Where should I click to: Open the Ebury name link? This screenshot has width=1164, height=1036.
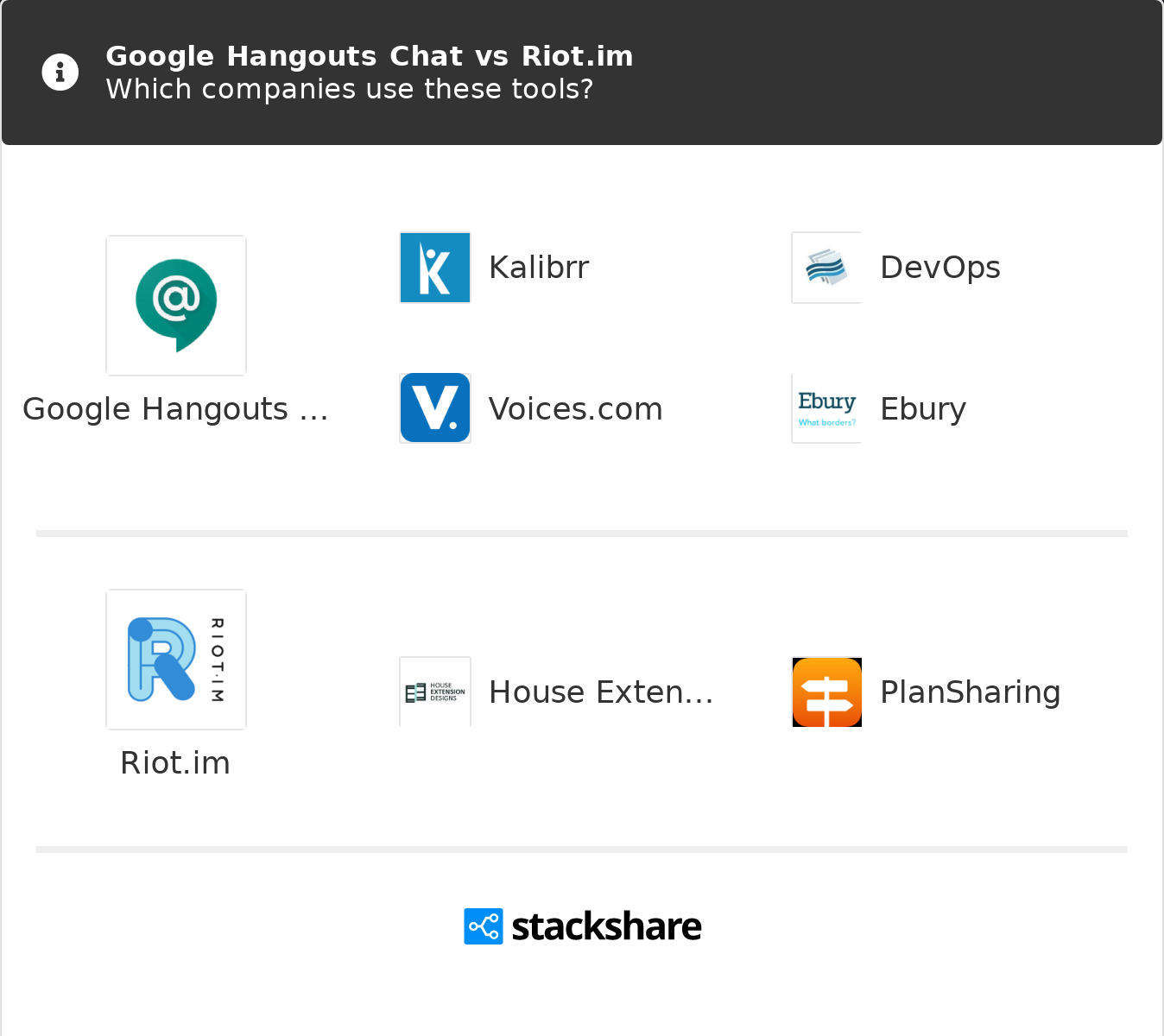(x=923, y=409)
